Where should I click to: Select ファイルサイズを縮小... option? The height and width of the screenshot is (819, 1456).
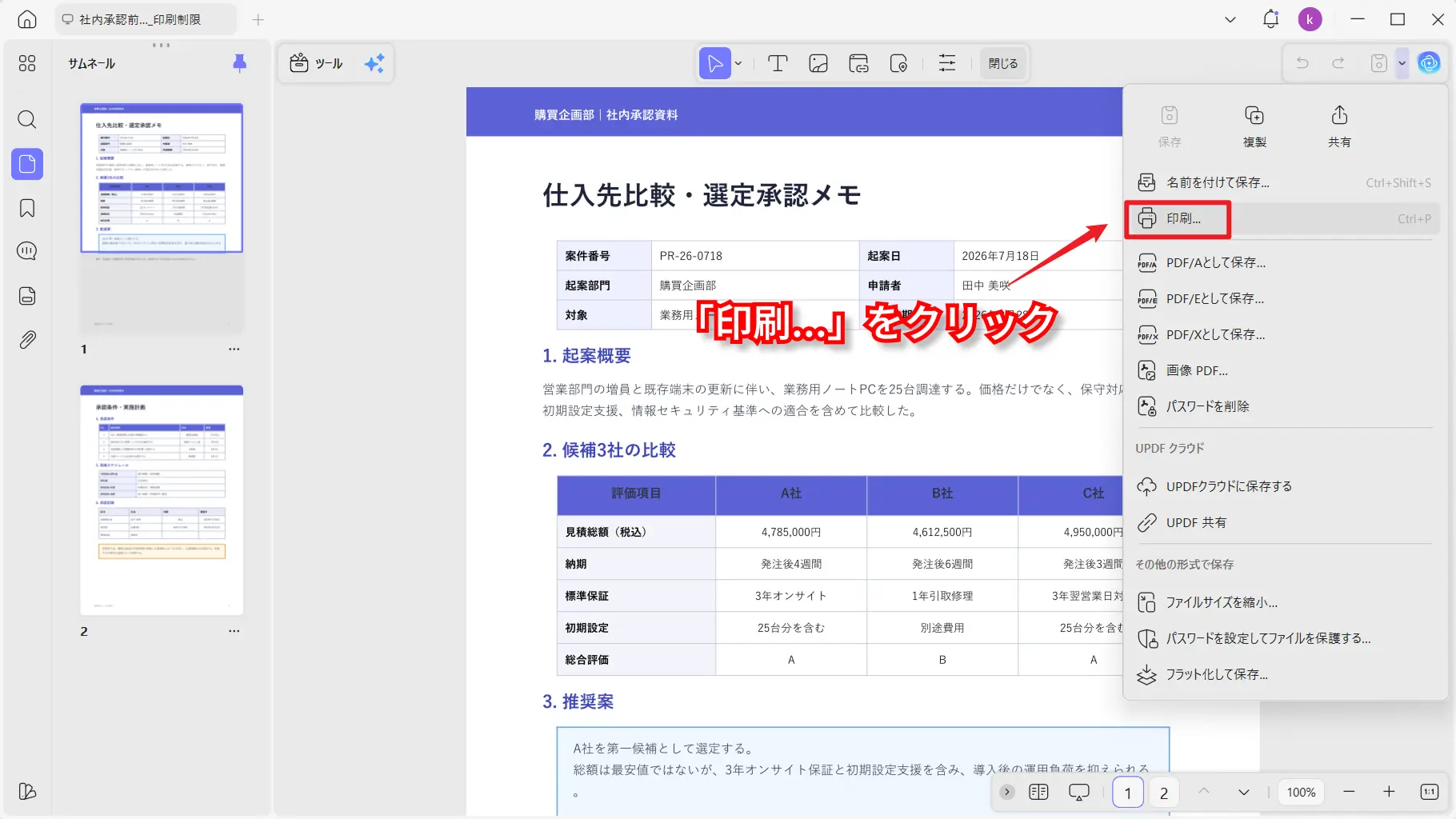[1285, 602]
